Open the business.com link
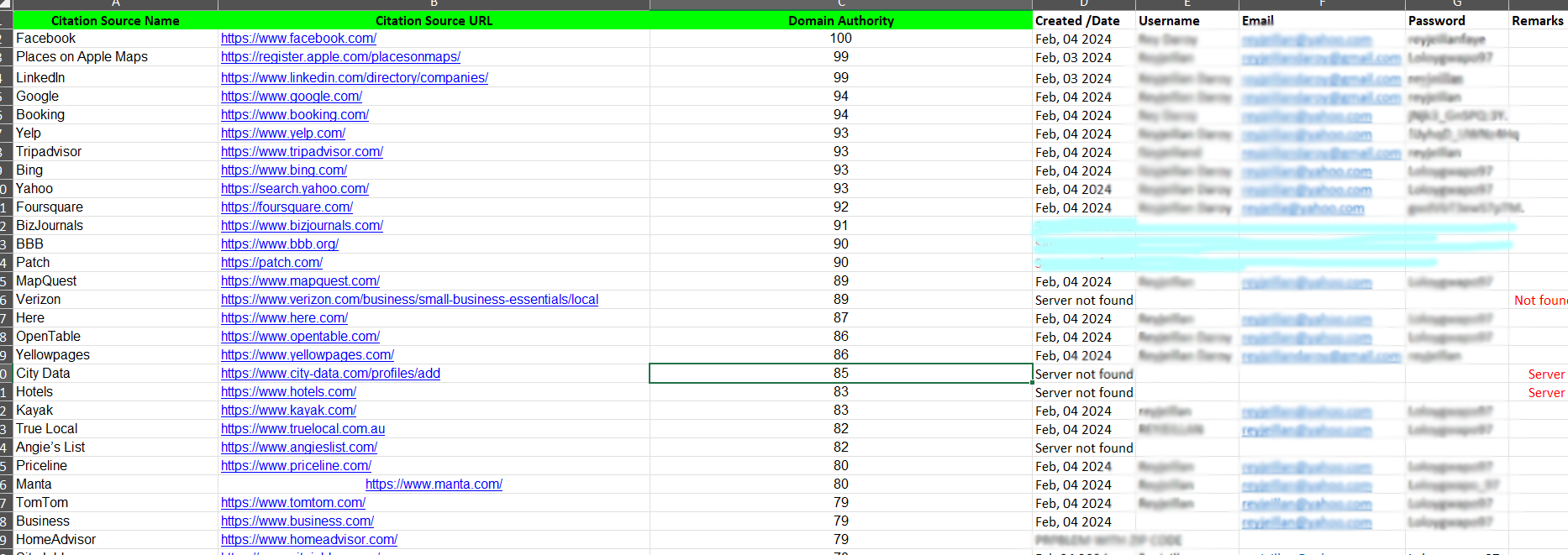 point(297,521)
